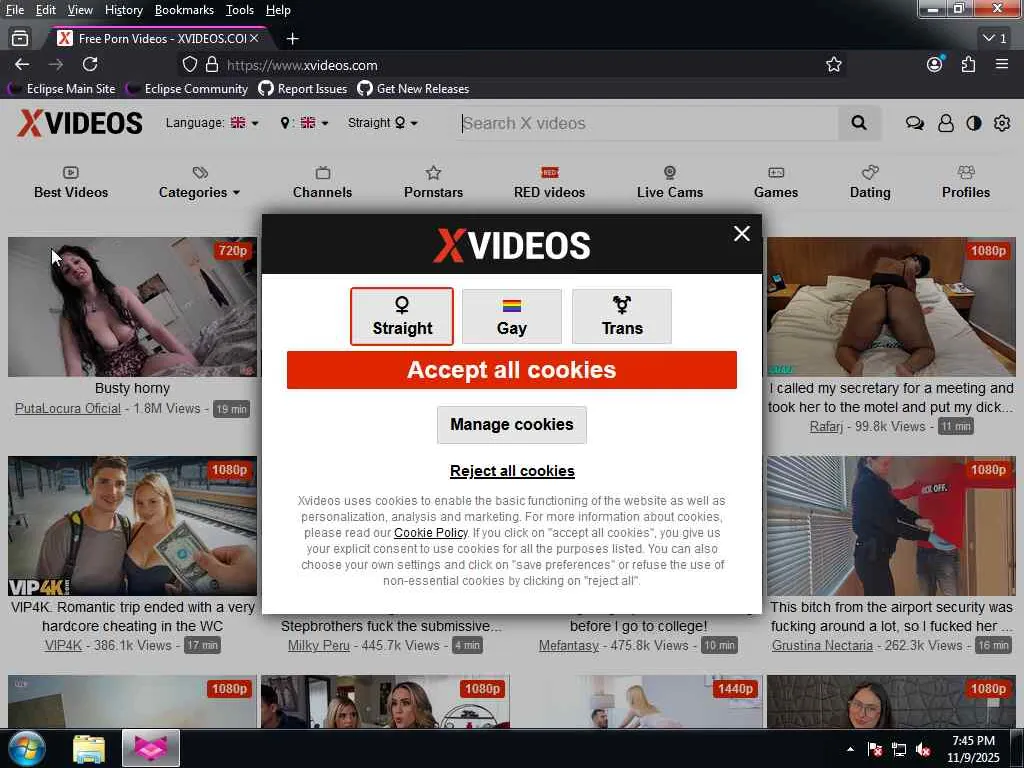Select the Straight orientation option in dialog
1024x768 pixels.
coord(402,316)
